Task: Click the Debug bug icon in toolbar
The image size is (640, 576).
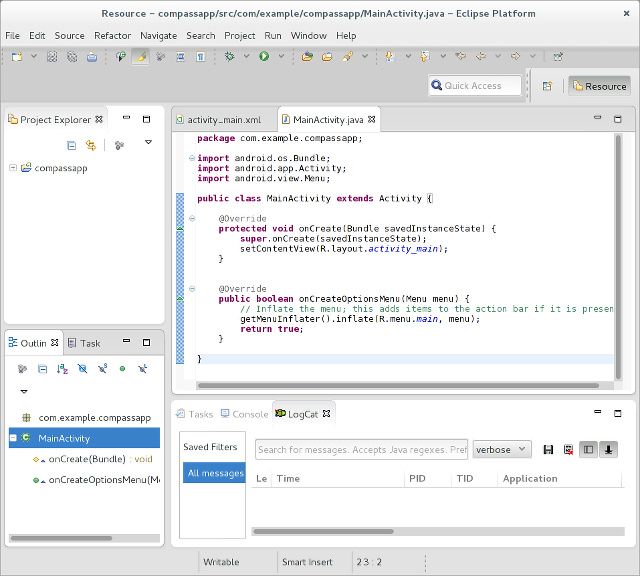Action: tap(230, 57)
